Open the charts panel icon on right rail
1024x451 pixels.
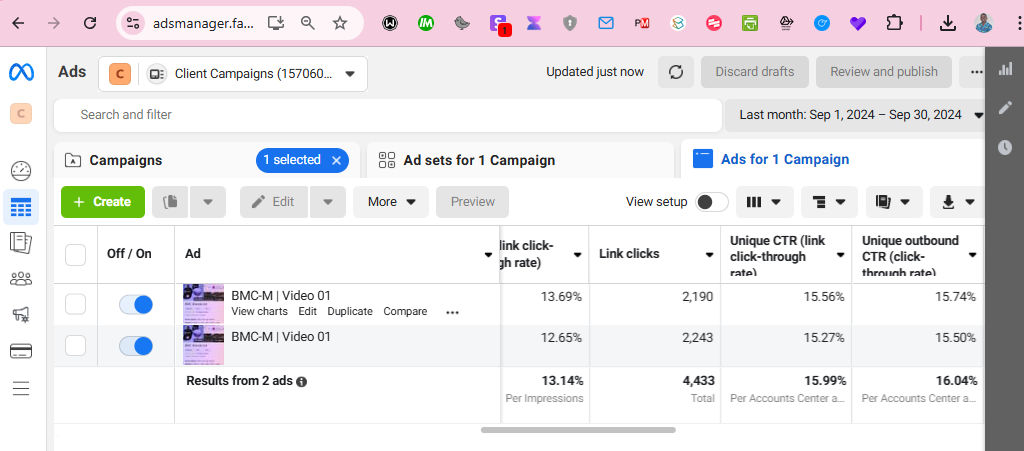pos(1005,69)
